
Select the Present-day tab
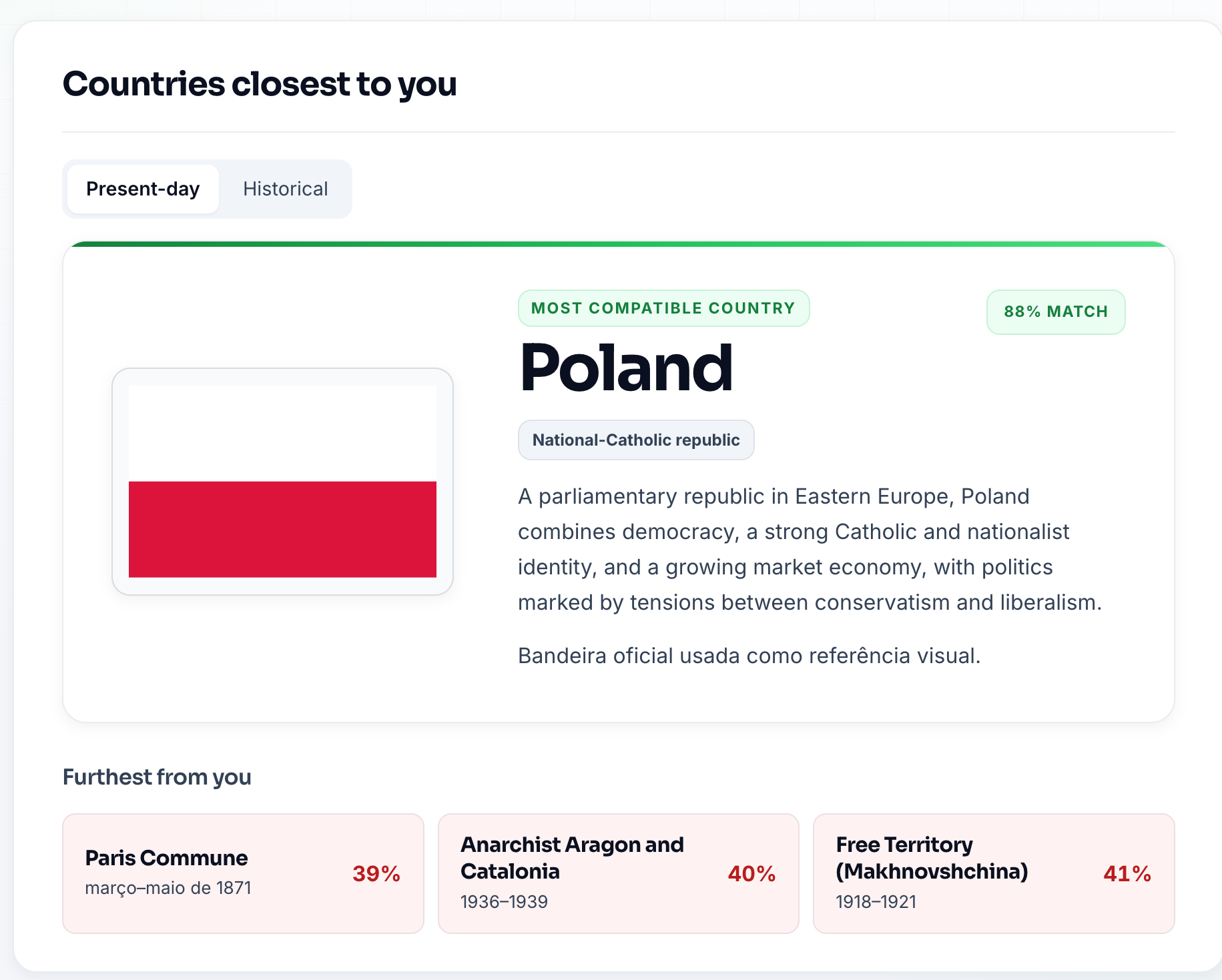(143, 189)
